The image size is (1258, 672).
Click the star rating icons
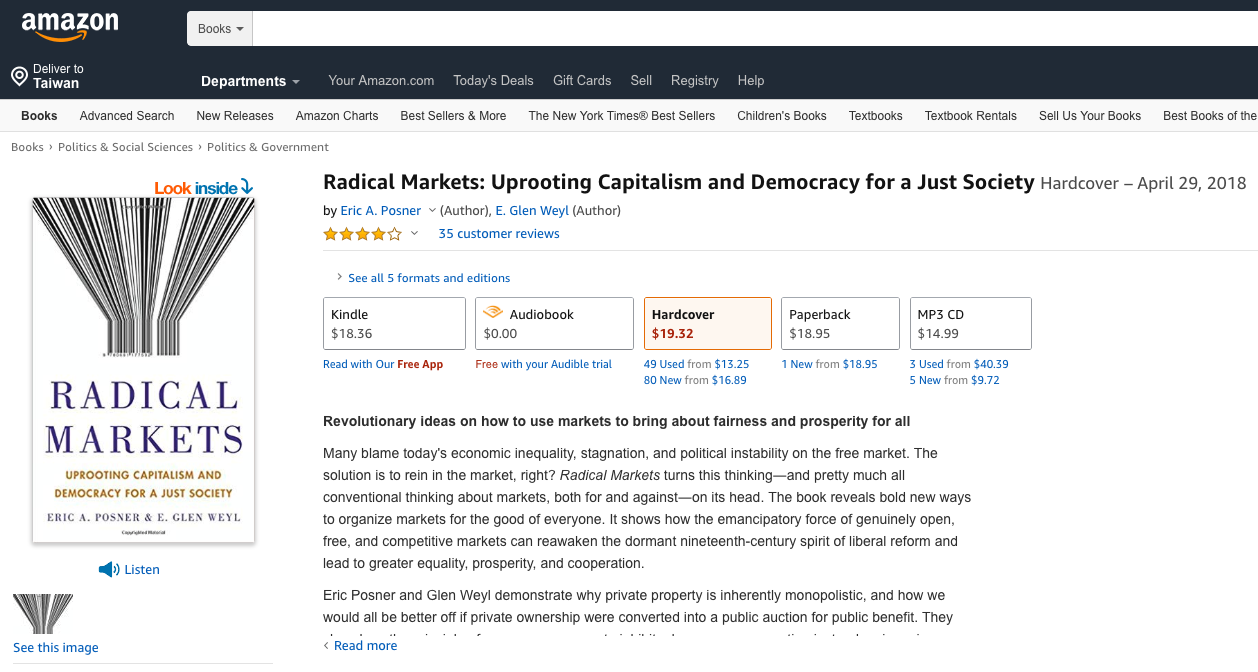362,234
